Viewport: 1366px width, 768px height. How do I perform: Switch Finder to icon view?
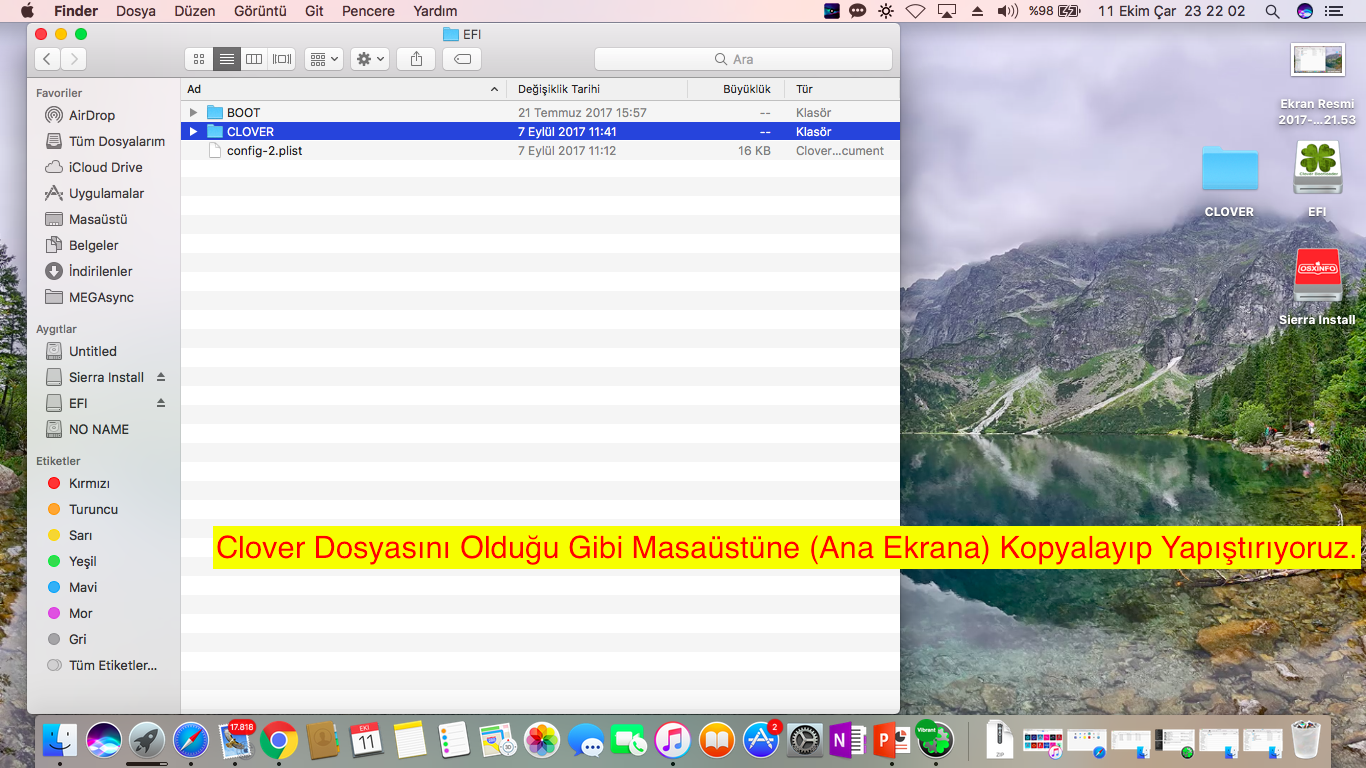coord(198,59)
